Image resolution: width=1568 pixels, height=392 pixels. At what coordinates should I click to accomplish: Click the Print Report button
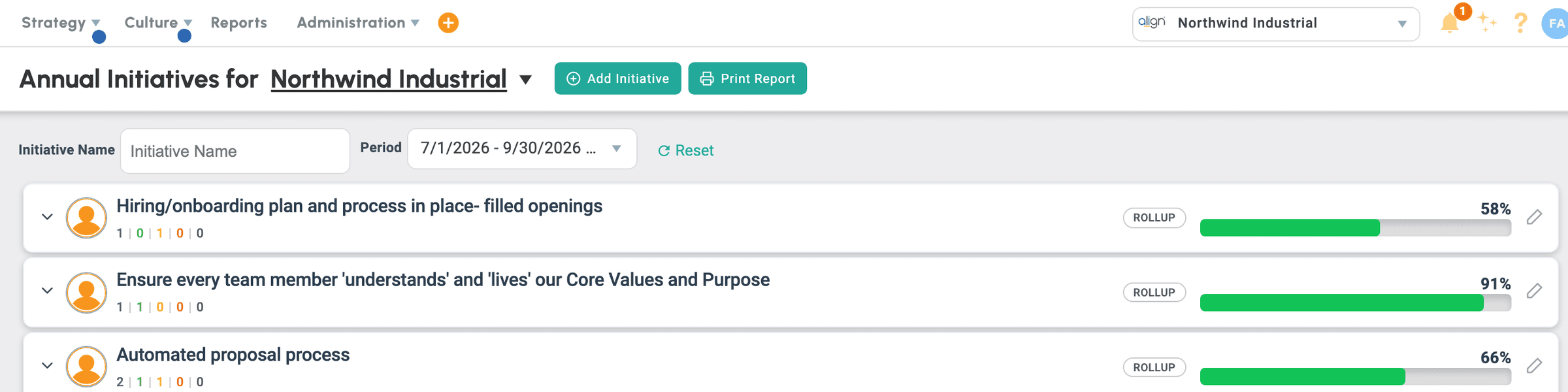747,78
